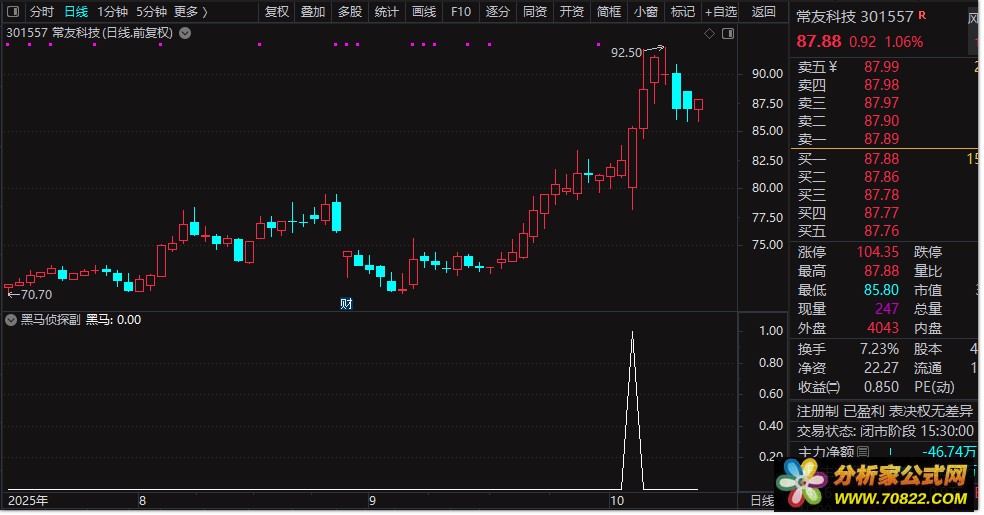The height and width of the screenshot is (515, 984).
Task: Click the 2025年 time axis label
Action: click(x=28, y=501)
